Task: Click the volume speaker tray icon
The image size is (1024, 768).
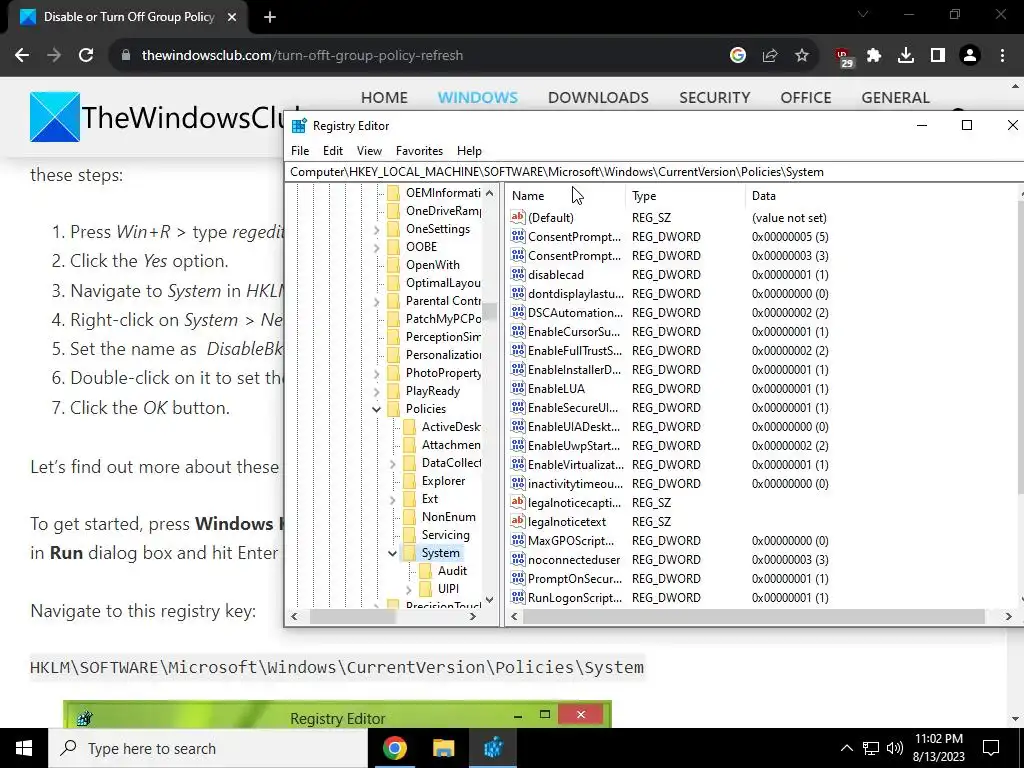Action: coord(895,748)
